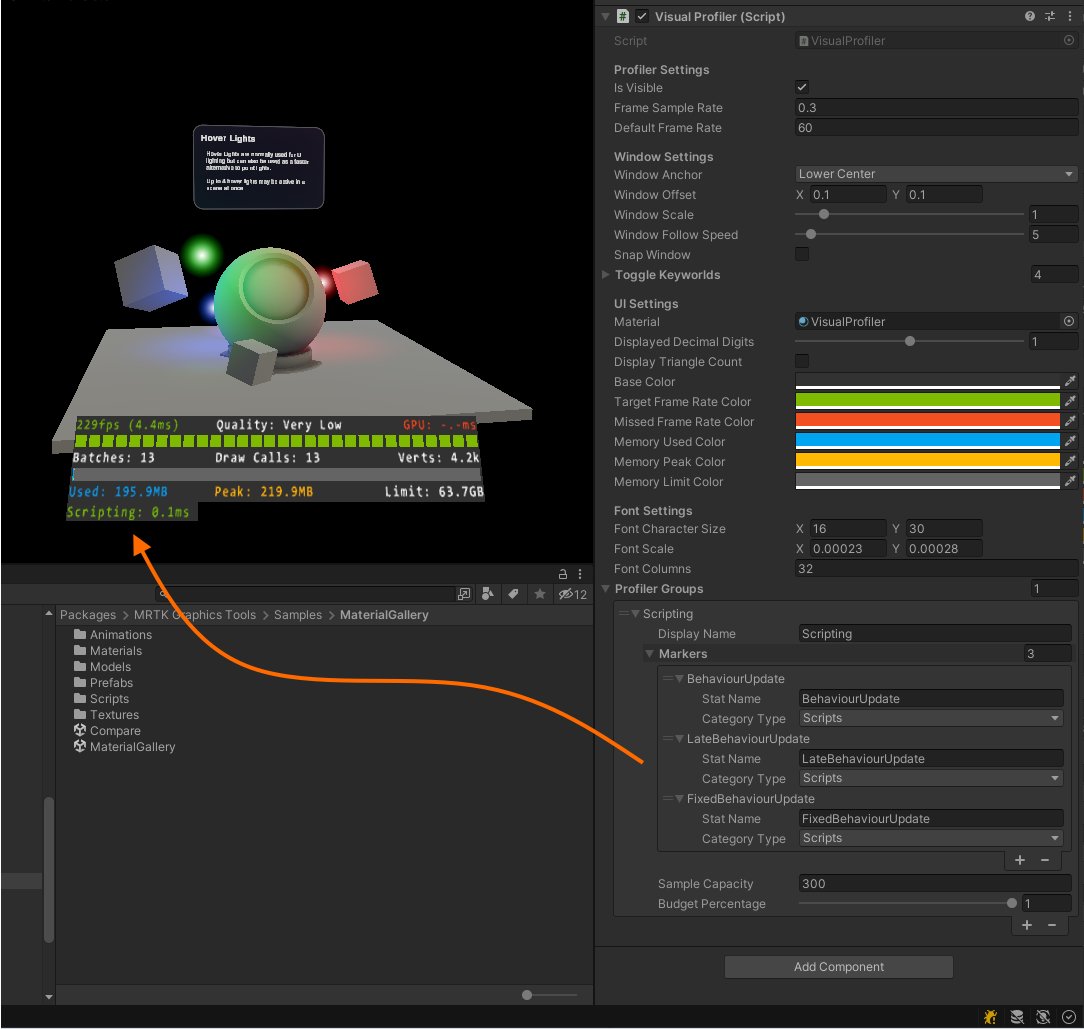Click the search-by-type icon in the Project toolbar
The width and height of the screenshot is (1084, 1029).
(487, 594)
